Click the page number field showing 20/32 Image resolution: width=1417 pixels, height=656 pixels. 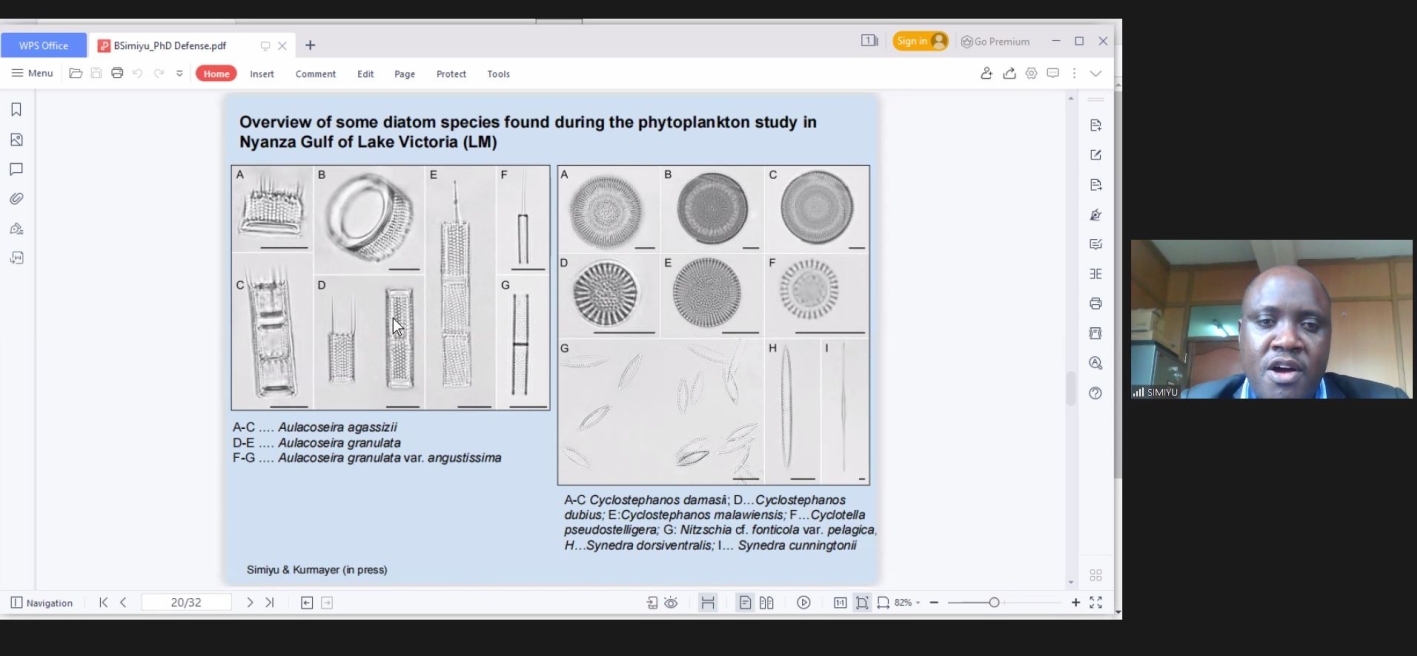point(186,603)
